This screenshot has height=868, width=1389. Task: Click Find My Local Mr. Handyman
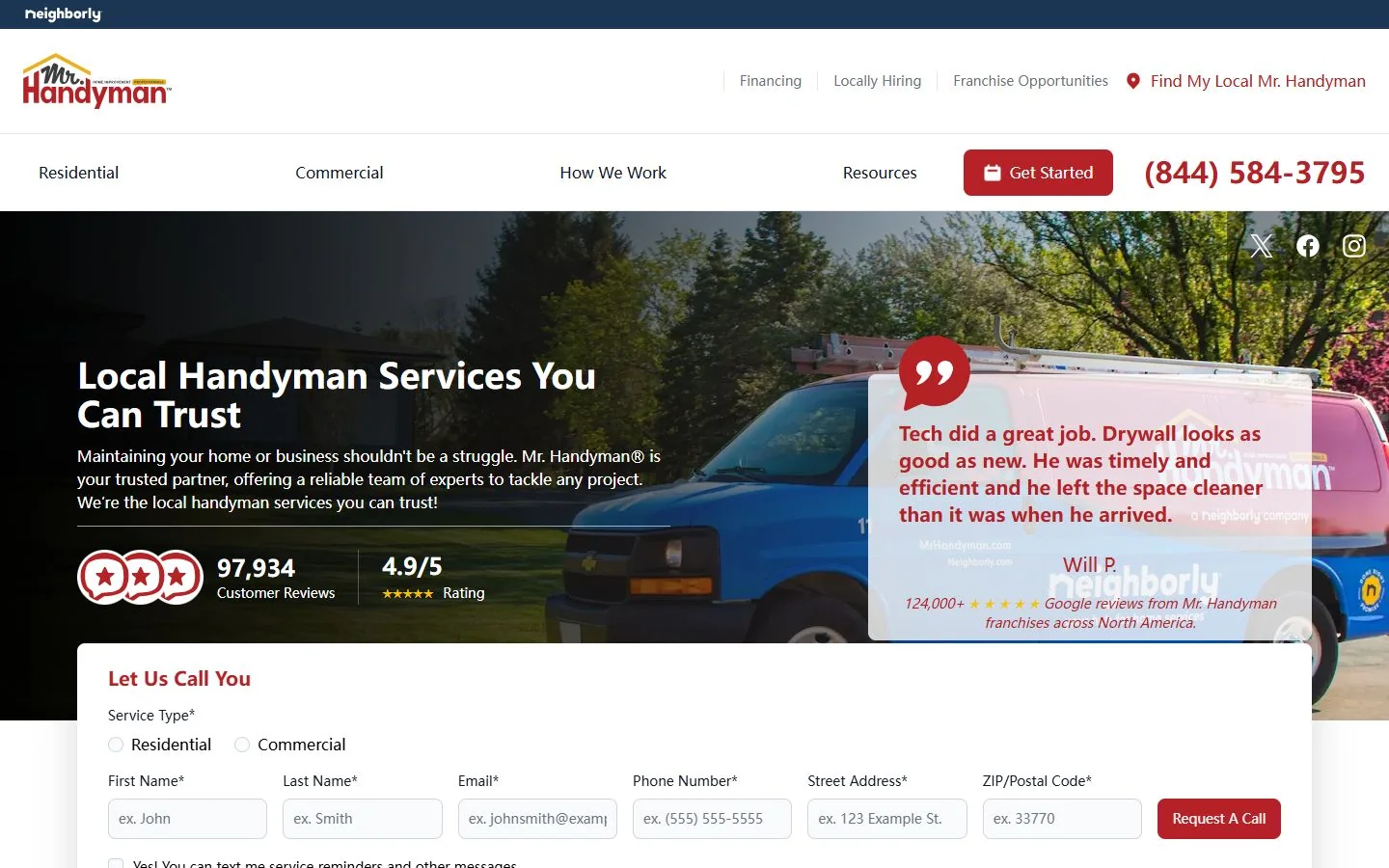[1246, 81]
